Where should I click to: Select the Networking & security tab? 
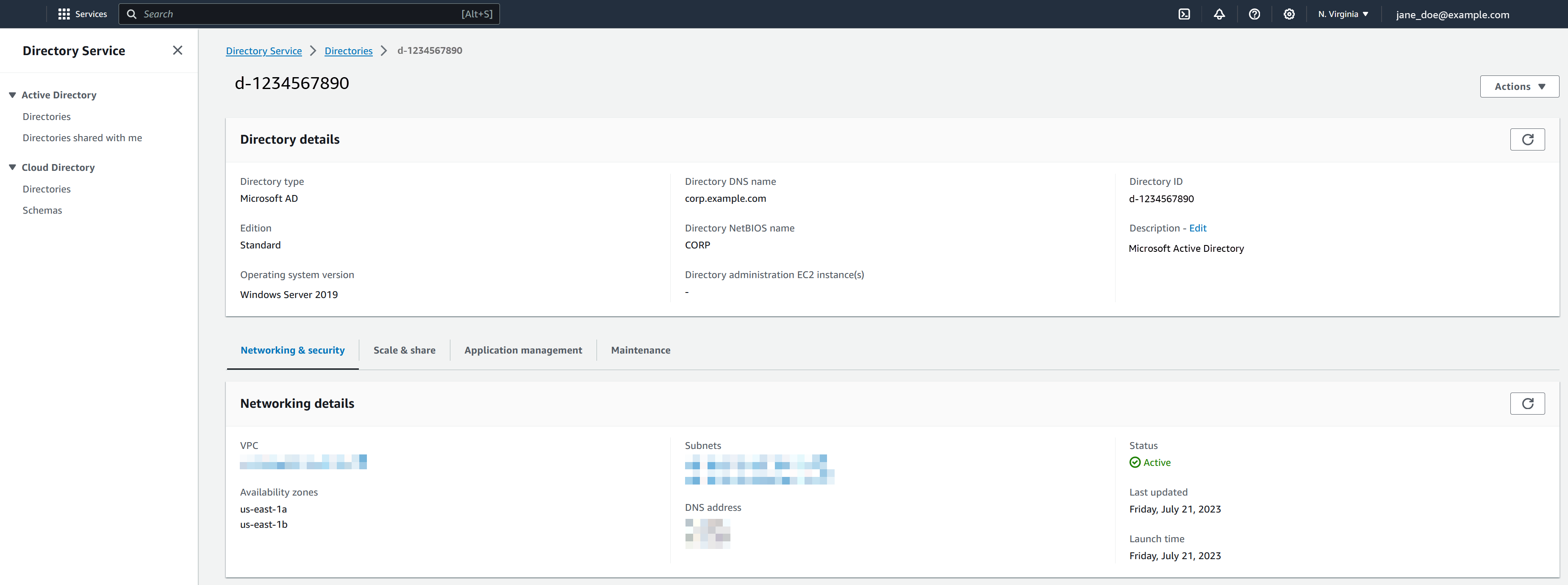click(x=292, y=349)
